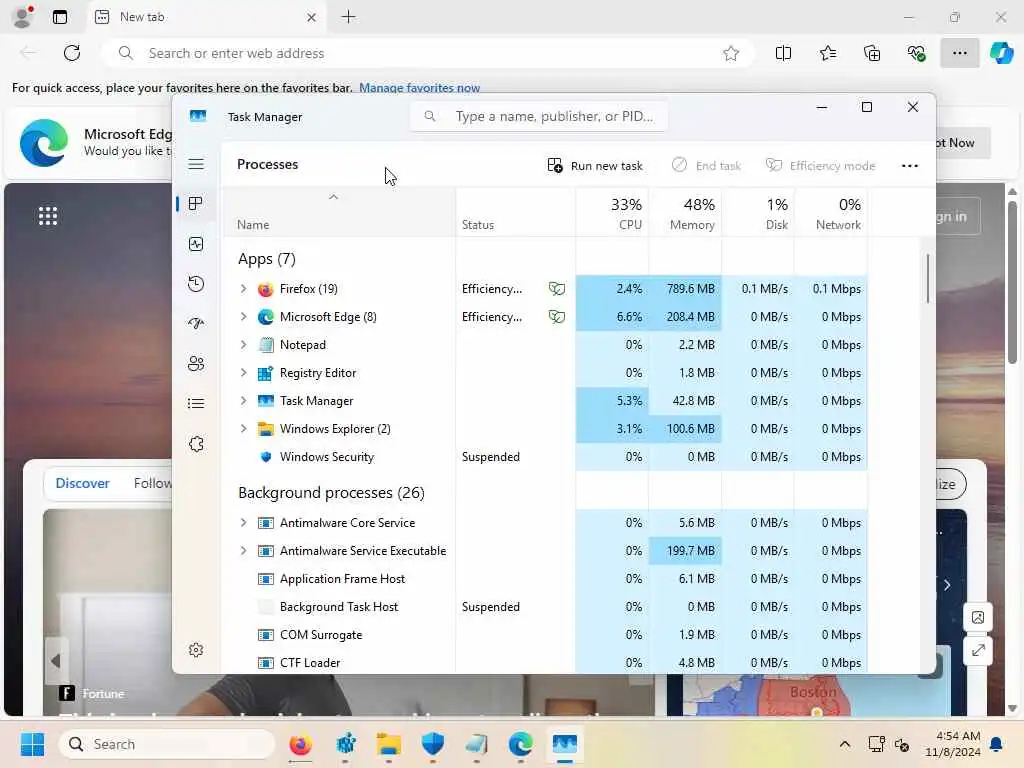
Task: Expand the Microsoft Edge (8) process group
Action: 244,317
